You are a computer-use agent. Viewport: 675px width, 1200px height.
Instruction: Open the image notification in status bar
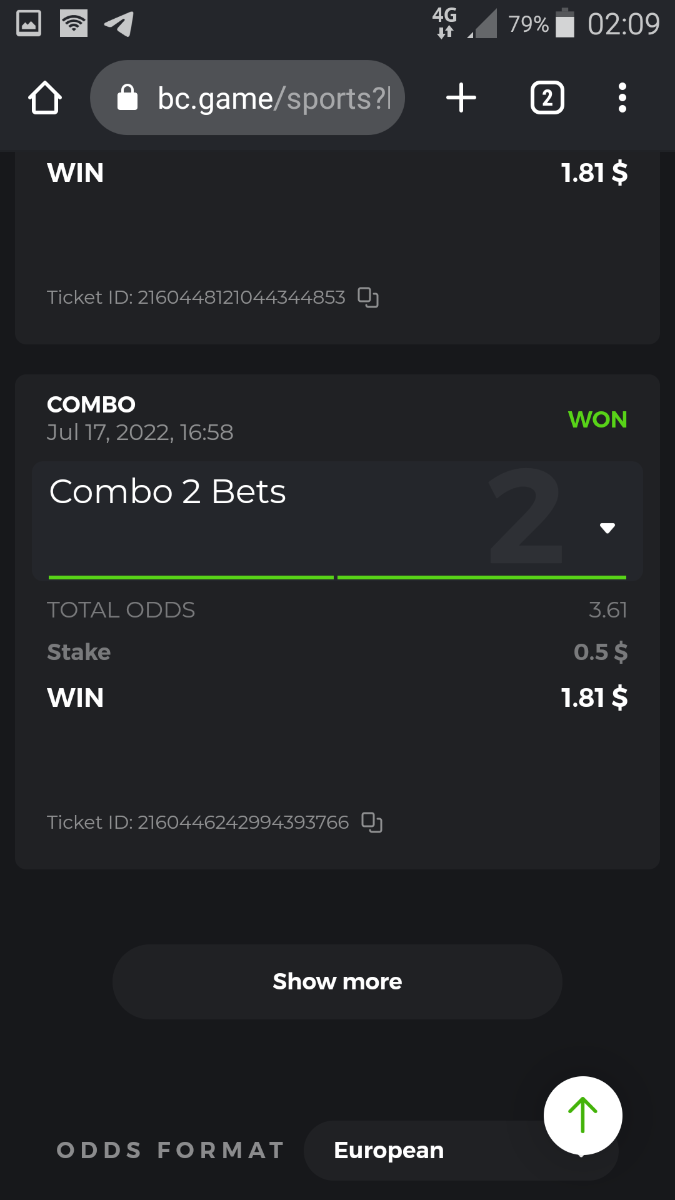[29, 23]
